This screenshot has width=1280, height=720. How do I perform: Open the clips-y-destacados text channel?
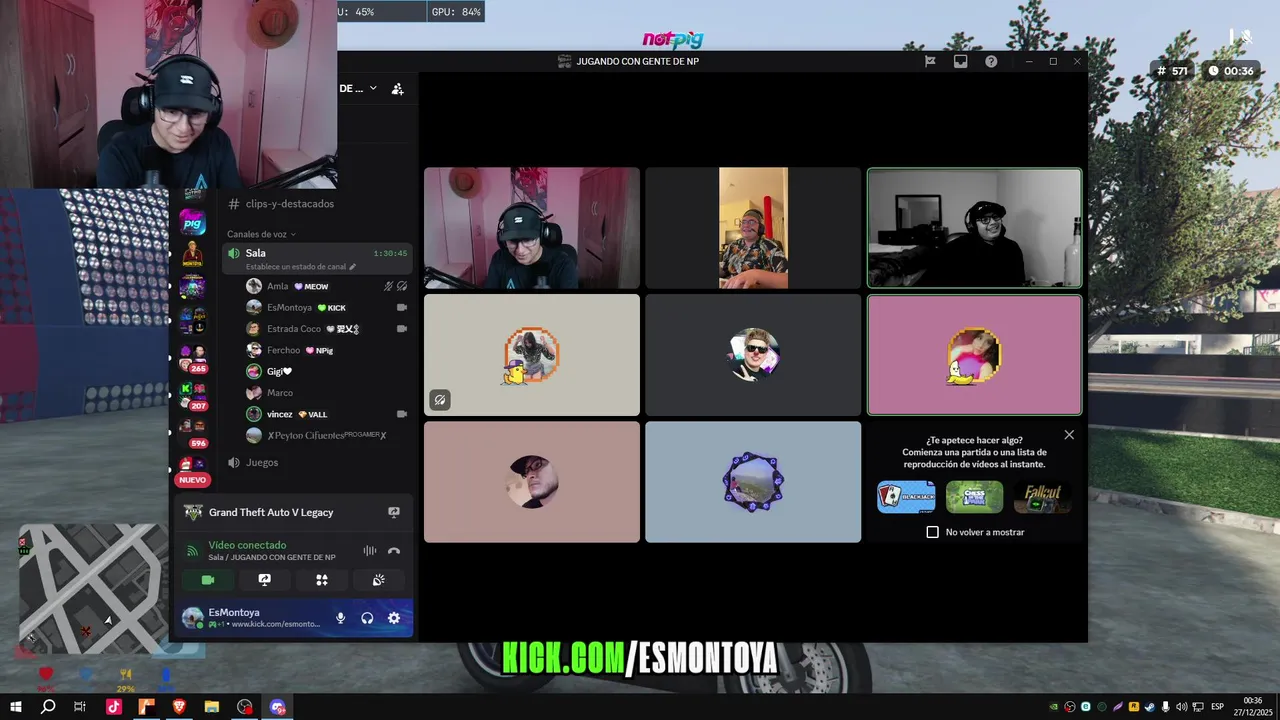[x=290, y=204]
